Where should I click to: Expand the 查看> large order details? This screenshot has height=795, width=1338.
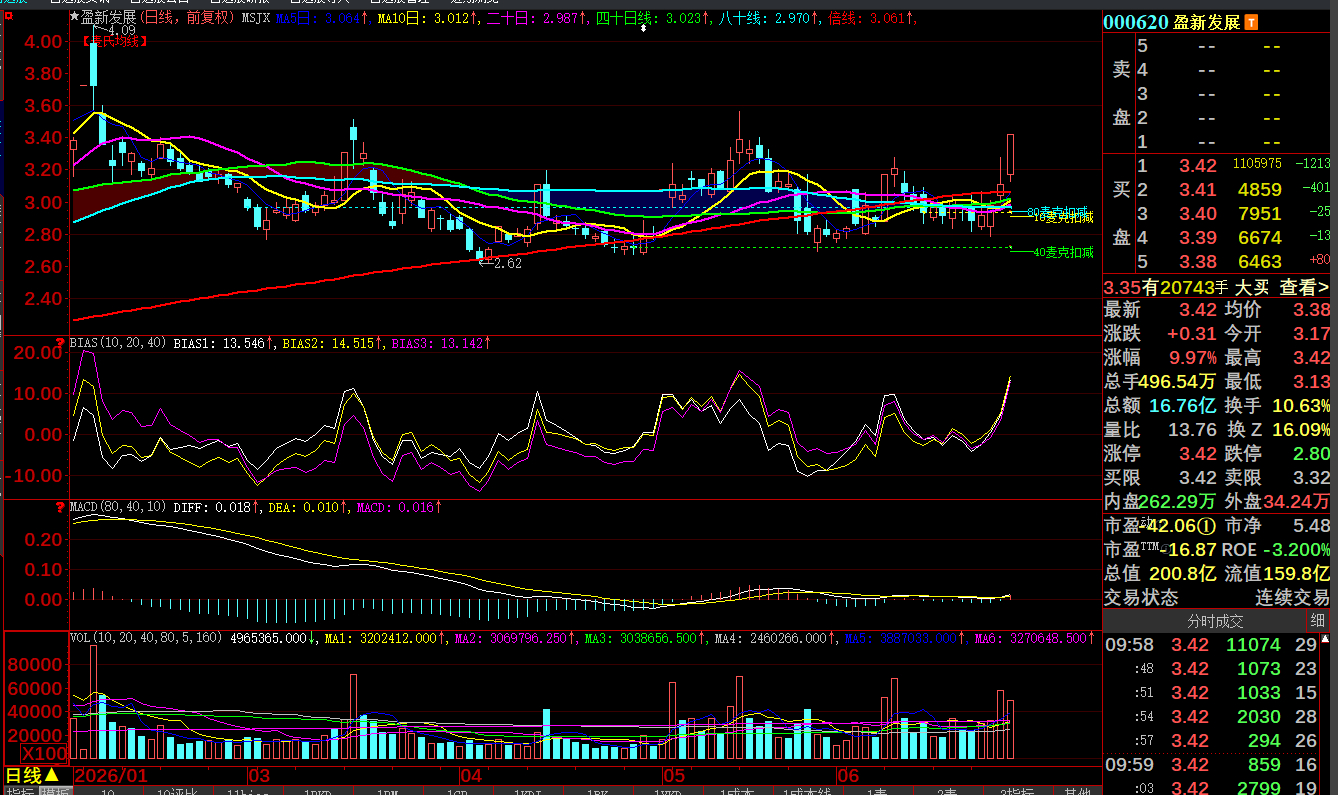[x=1305, y=287]
